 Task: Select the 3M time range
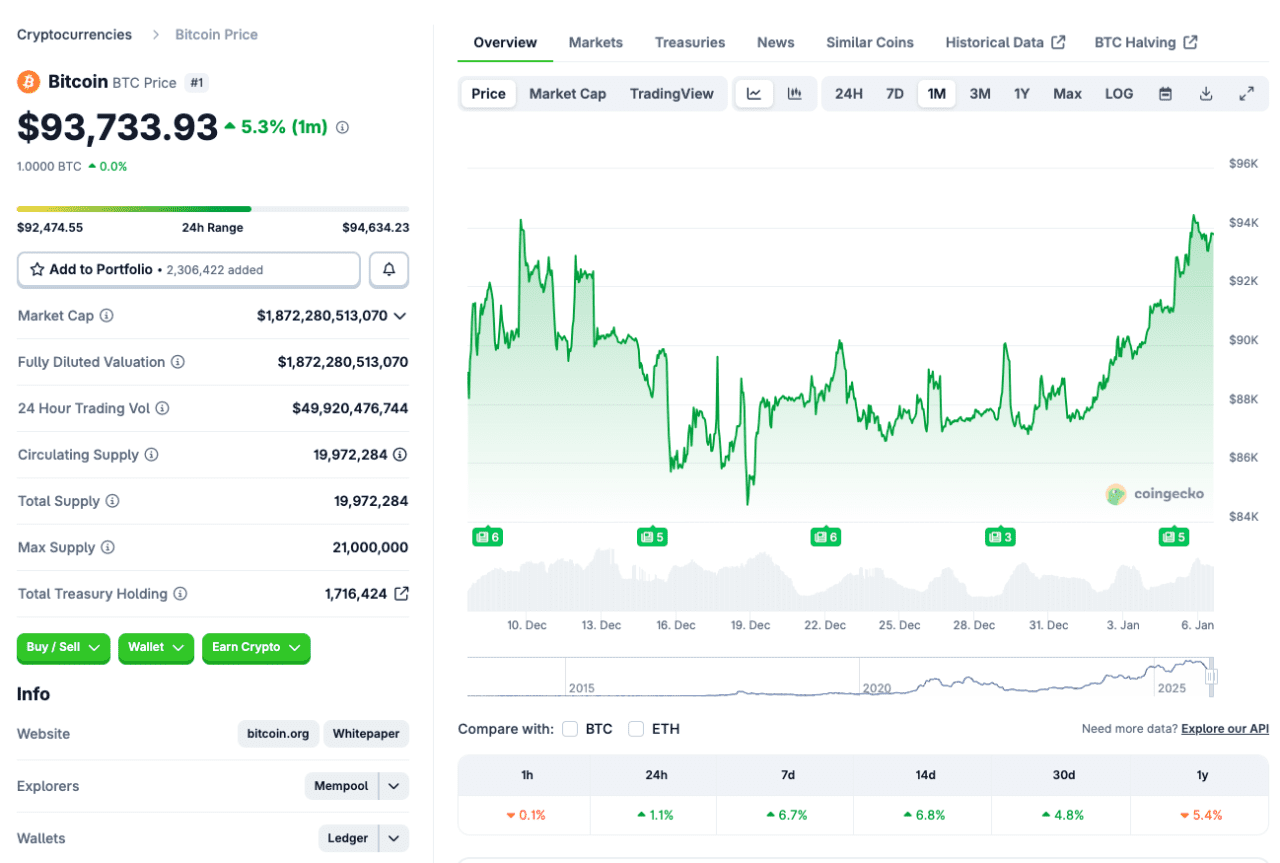[x=980, y=94]
